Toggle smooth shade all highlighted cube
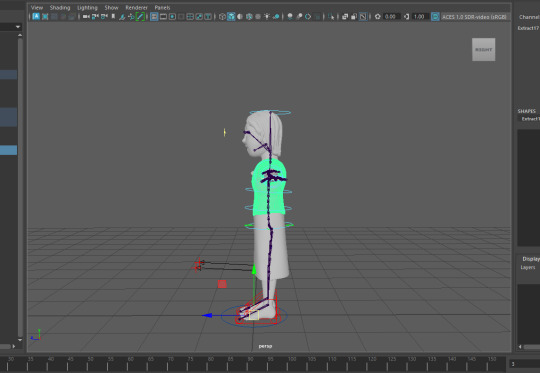540x373 pixels. coord(231,17)
